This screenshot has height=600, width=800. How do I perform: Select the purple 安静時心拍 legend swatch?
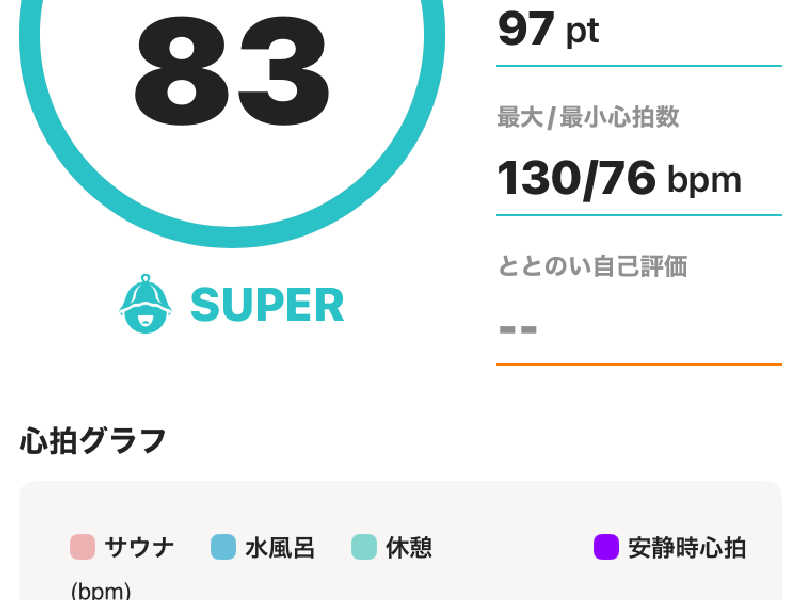(607, 547)
